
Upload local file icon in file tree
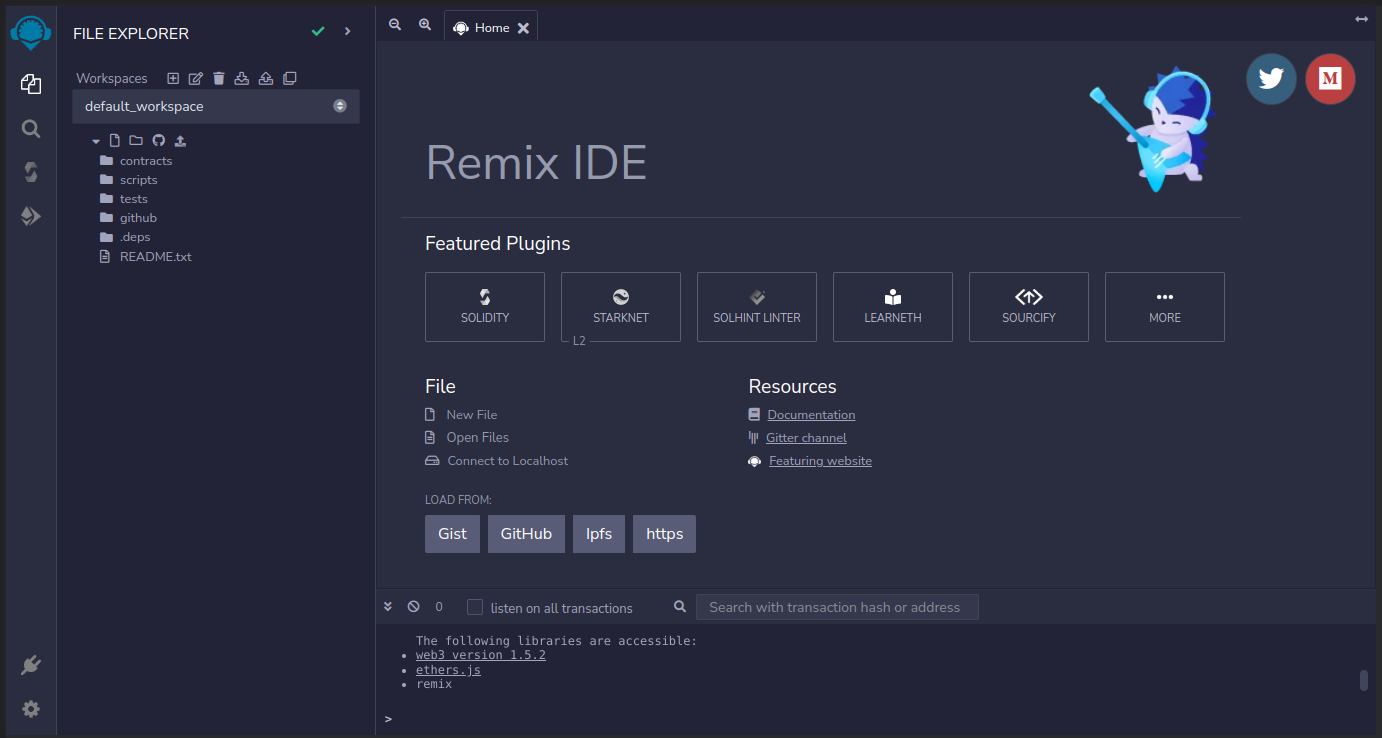(180, 141)
